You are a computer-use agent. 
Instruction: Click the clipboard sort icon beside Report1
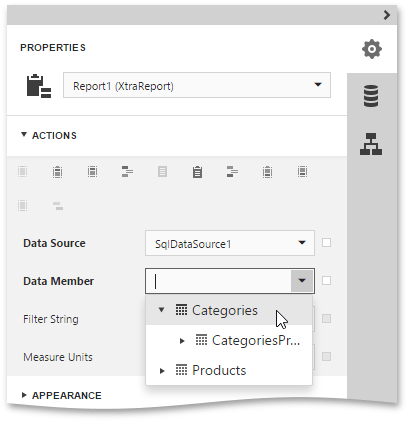[39, 86]
